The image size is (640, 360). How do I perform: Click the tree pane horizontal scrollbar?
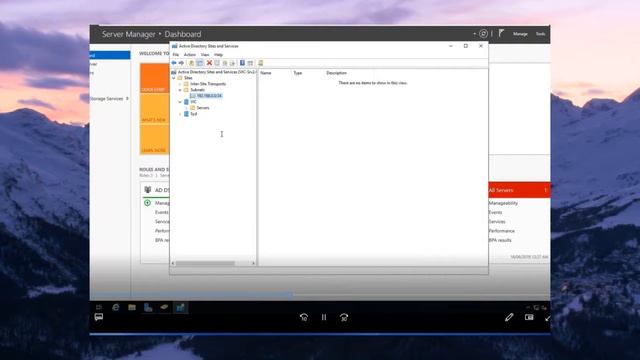tap(205, 263)
